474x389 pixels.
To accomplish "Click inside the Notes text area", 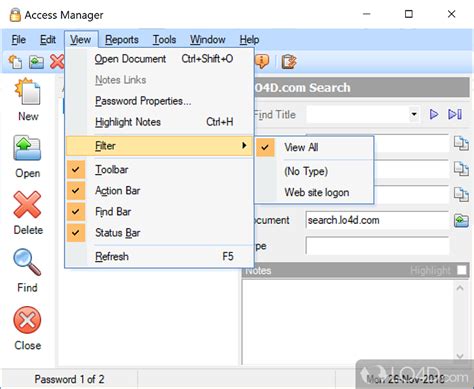I will (x=347, y=322).
